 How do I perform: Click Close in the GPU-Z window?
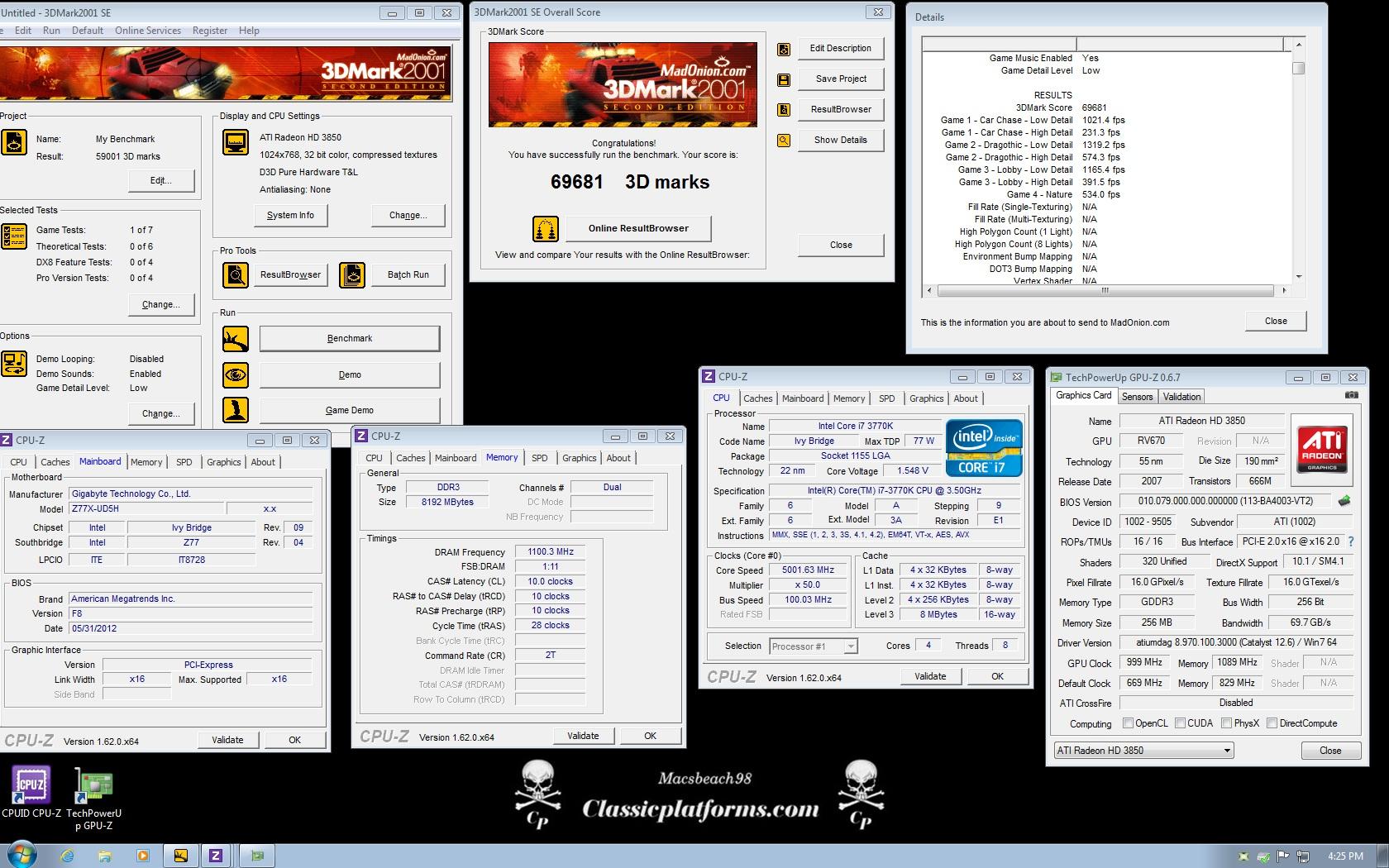pos(1330,751)
